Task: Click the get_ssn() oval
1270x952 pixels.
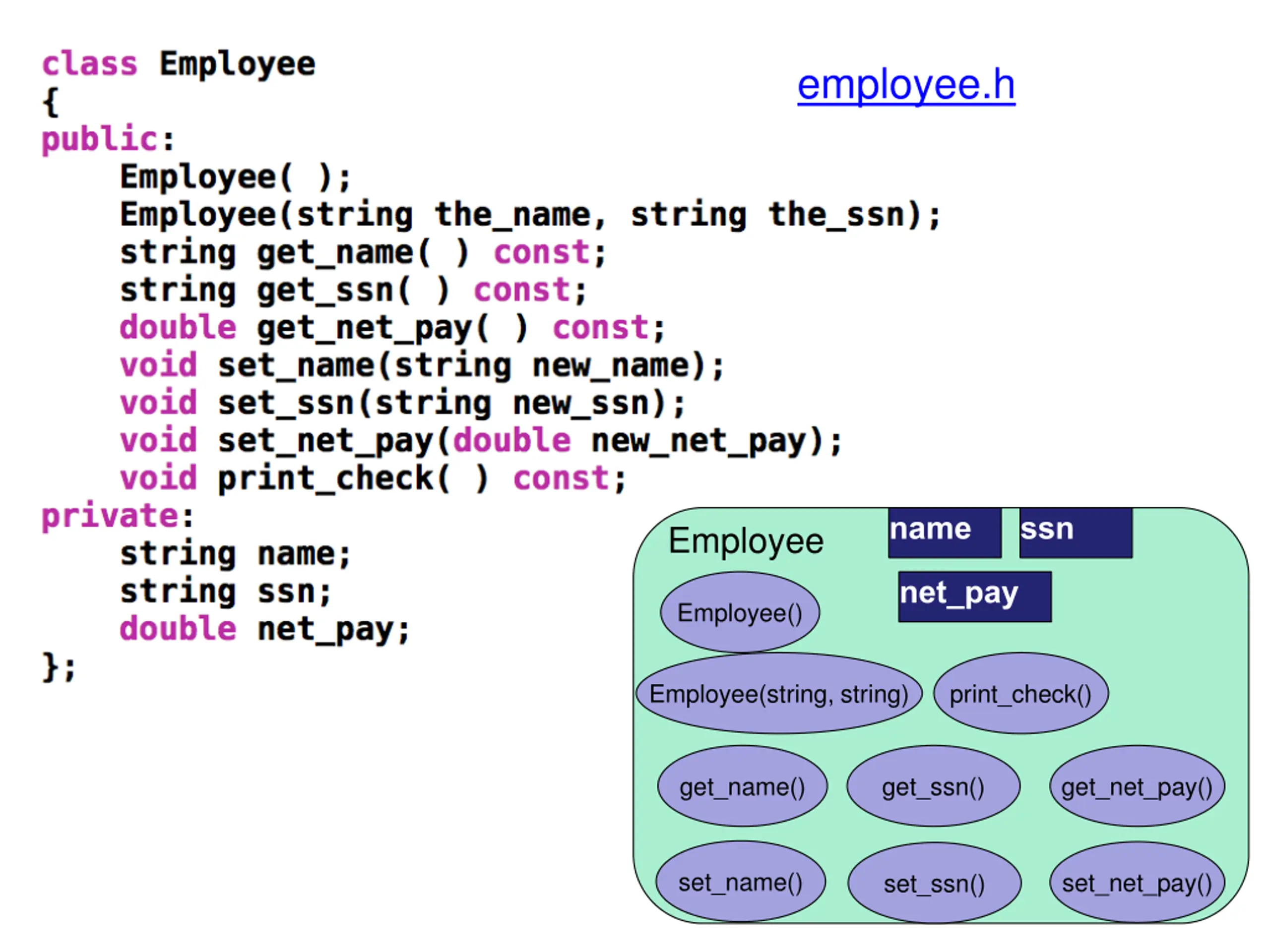Action: (933, 786)
